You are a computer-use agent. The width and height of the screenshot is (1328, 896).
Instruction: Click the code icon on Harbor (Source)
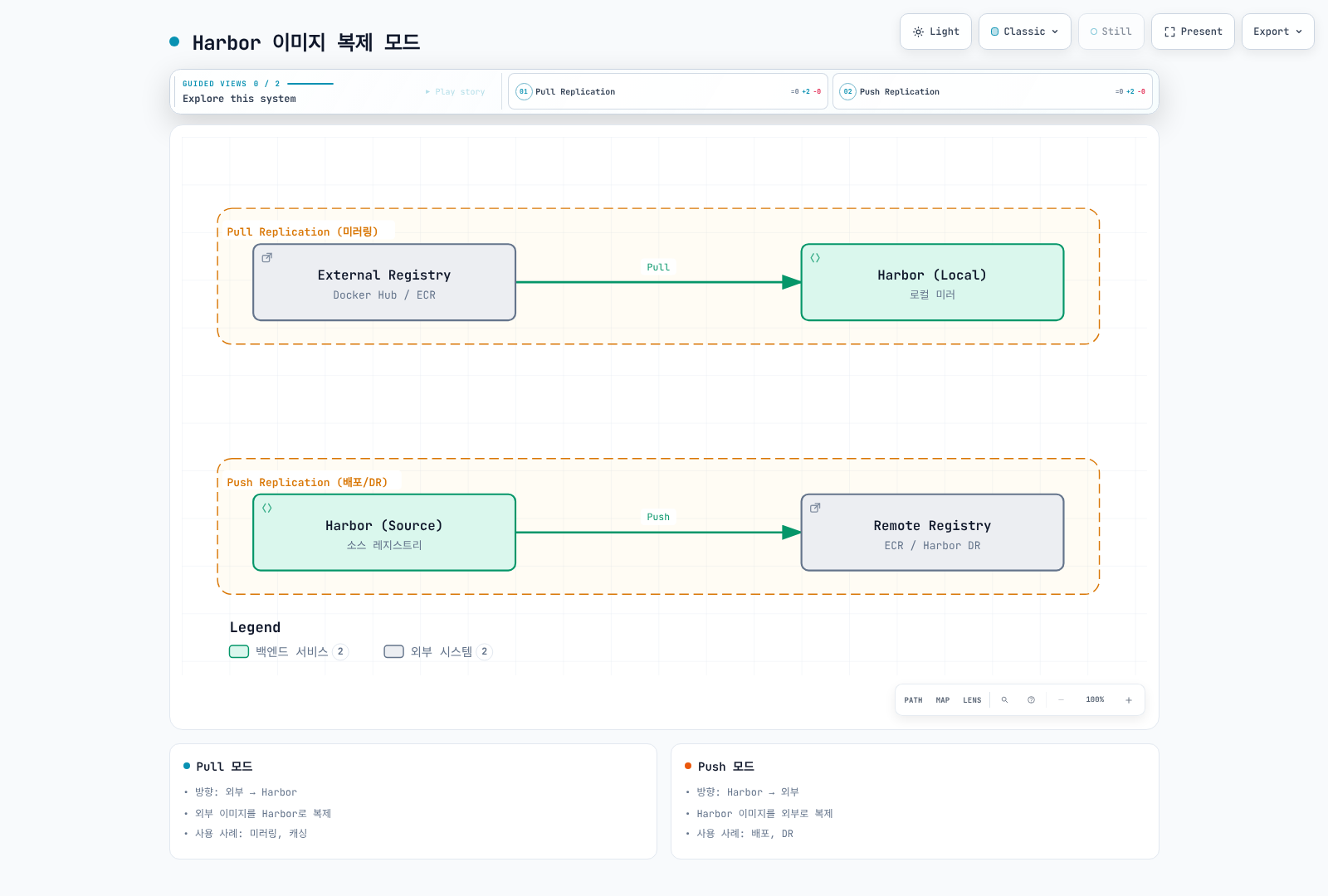click(x=267, y=509)
